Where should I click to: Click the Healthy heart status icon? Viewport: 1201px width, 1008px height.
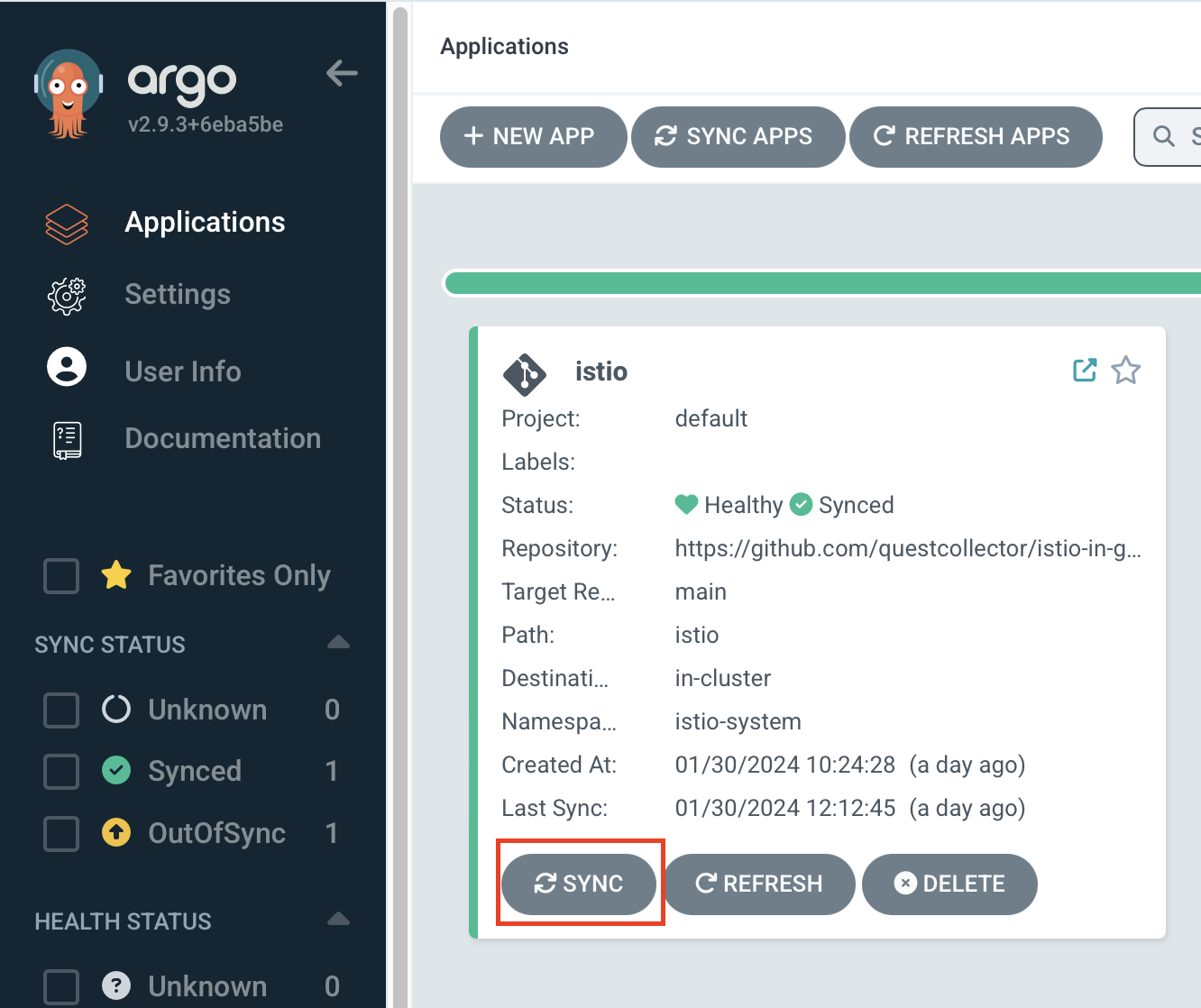686,504
